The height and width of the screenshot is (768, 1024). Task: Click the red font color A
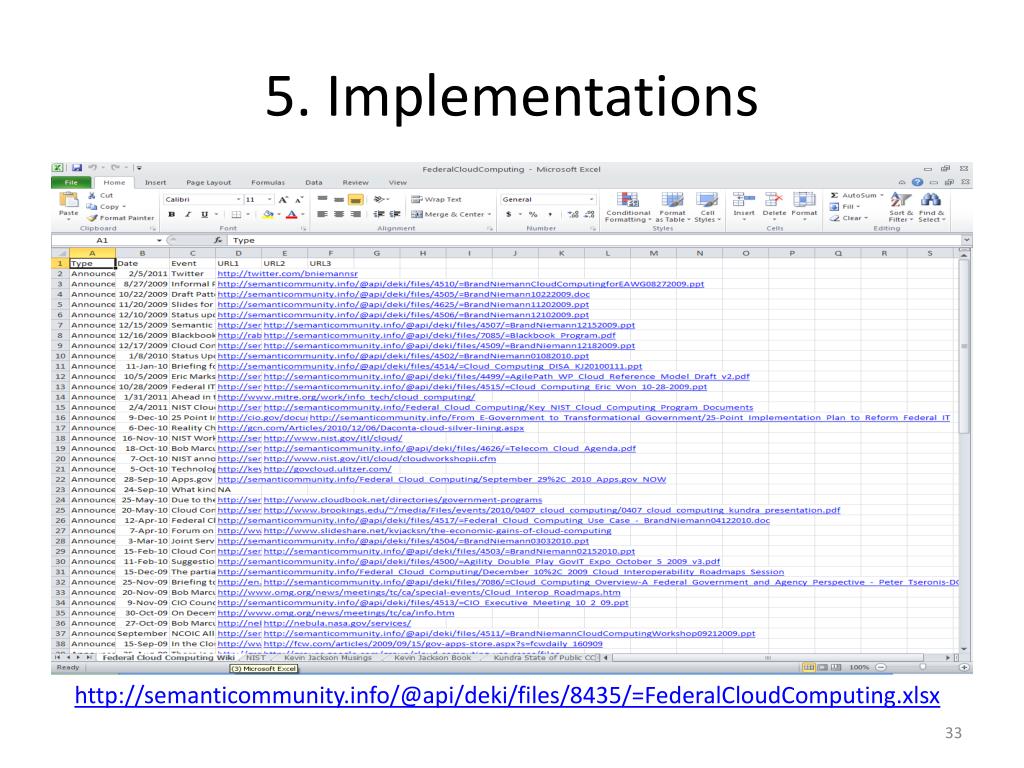tap(291, 214)
